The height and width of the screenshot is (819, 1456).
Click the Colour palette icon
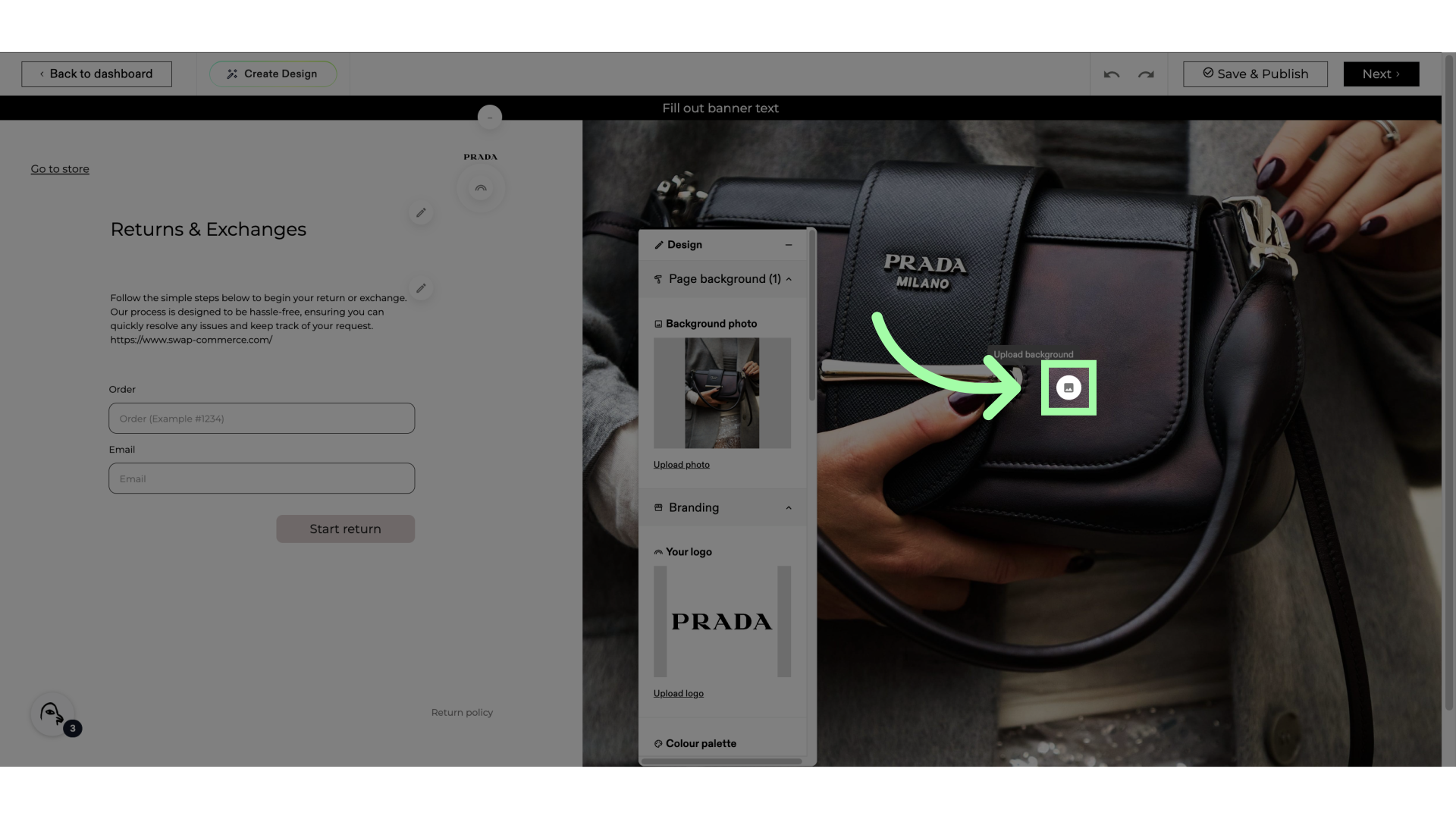click(658, 744)
